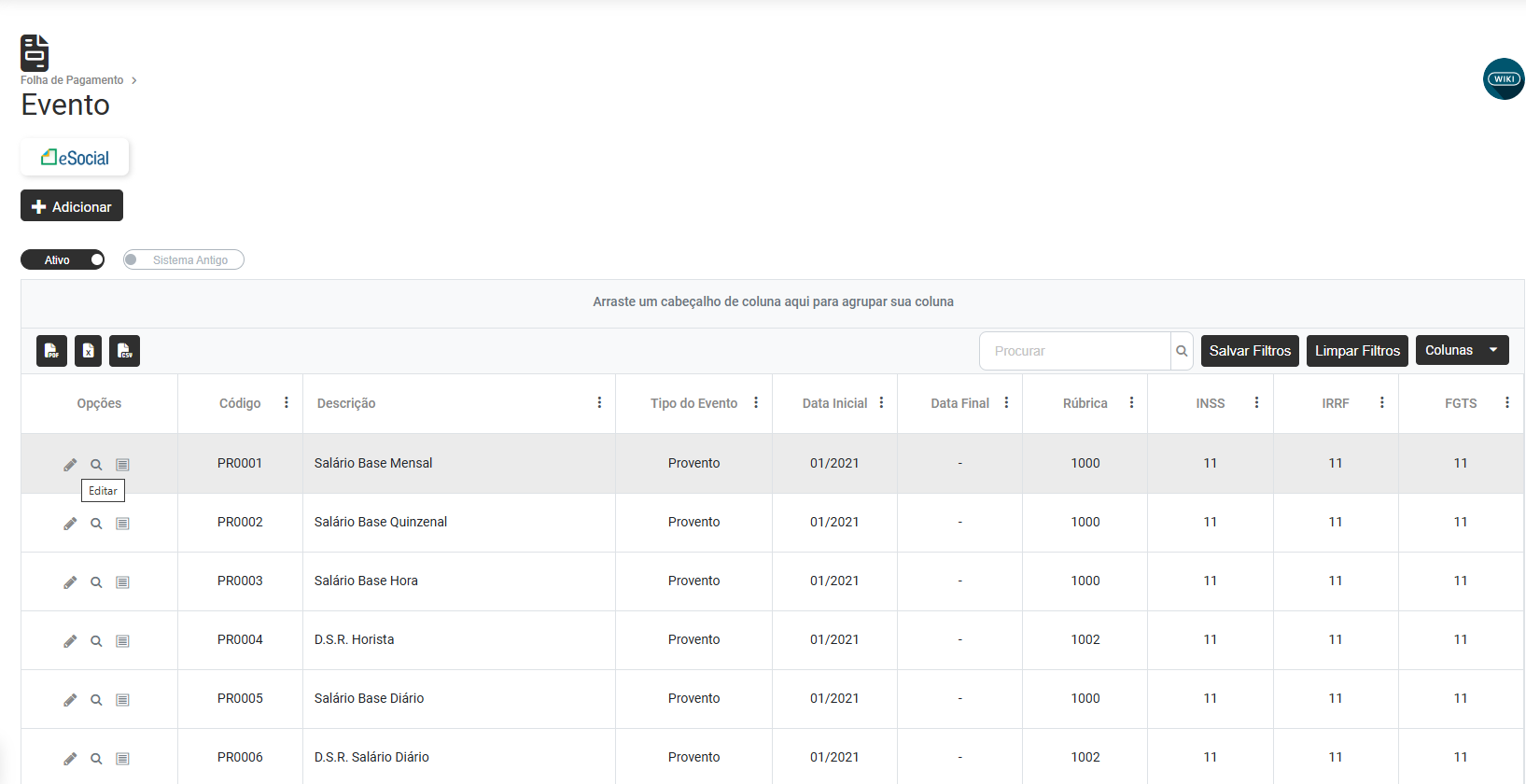The width and height of the screenshot is (1526, 784).
Task: Open the Colunas dropdown
Action: (1462, 350)
